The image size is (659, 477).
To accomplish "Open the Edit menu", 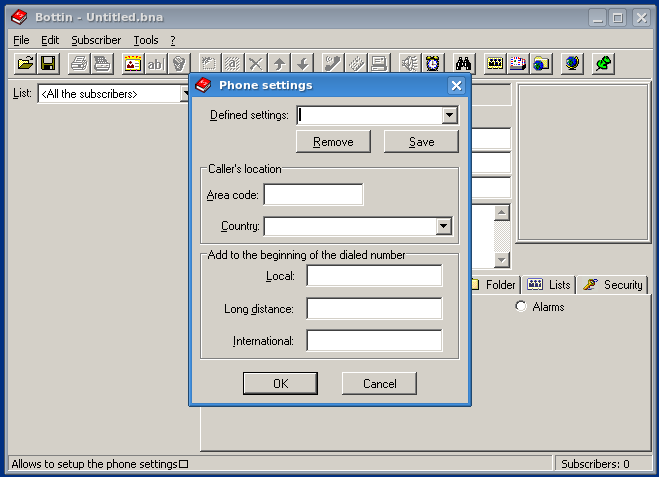I will coord(50,40).
